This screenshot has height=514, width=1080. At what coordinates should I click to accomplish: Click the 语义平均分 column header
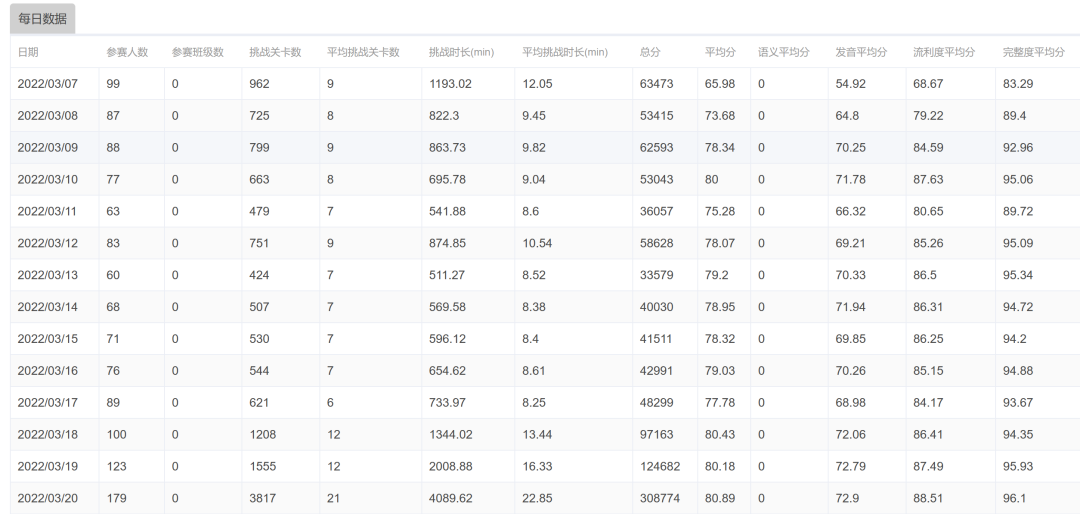coord(783,52)
